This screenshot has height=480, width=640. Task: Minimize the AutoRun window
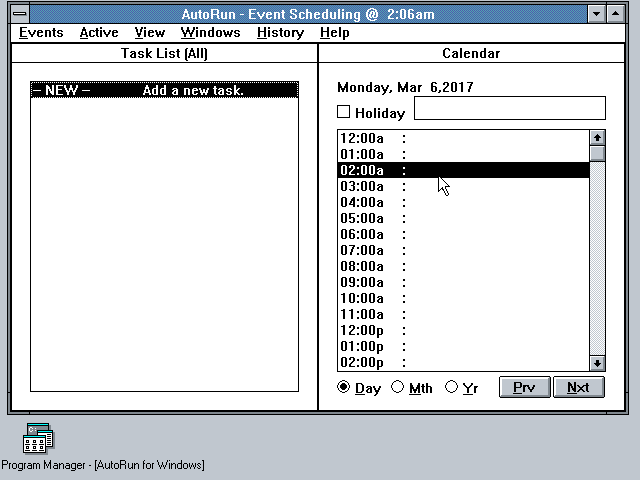(596, 14)
